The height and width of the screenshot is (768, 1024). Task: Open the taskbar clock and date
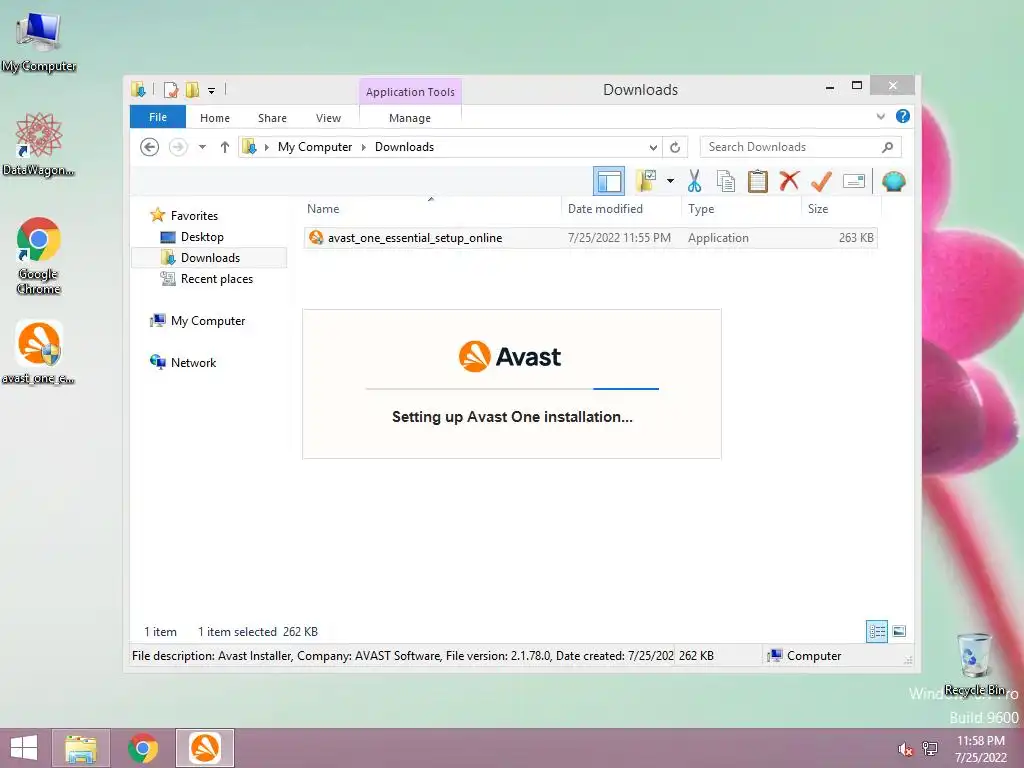981,749
